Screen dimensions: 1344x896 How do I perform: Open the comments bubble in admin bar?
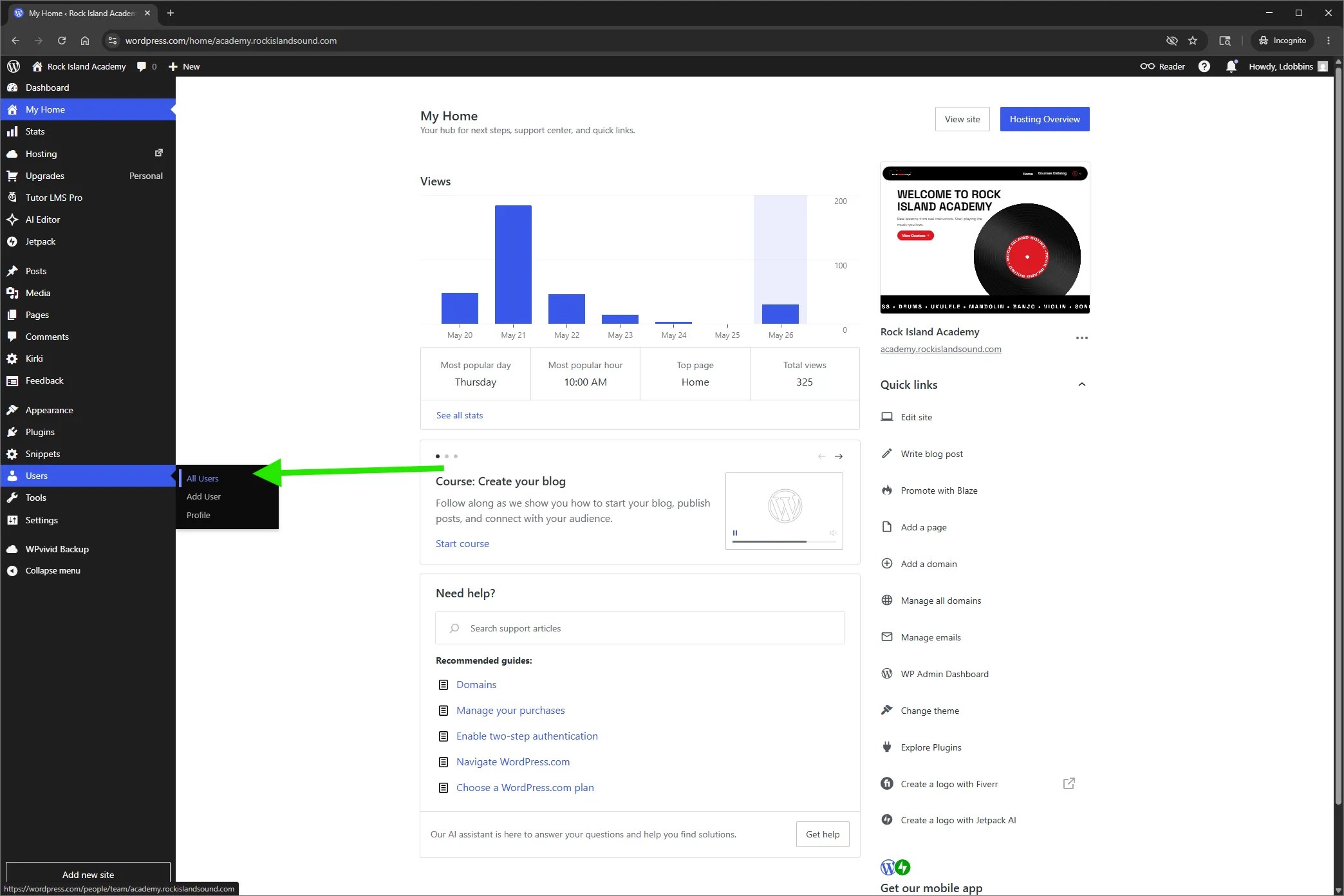pos(147,66)
